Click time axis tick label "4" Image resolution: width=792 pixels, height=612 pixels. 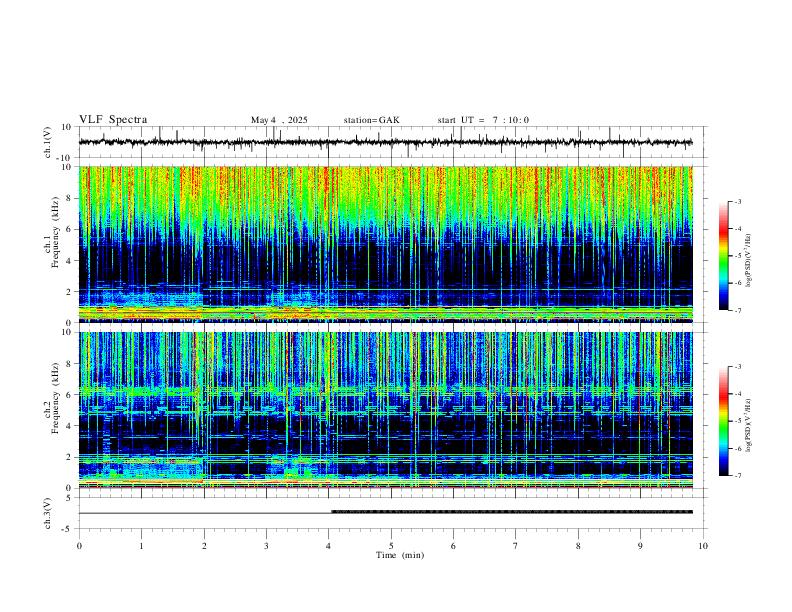[x=329, y=546]
